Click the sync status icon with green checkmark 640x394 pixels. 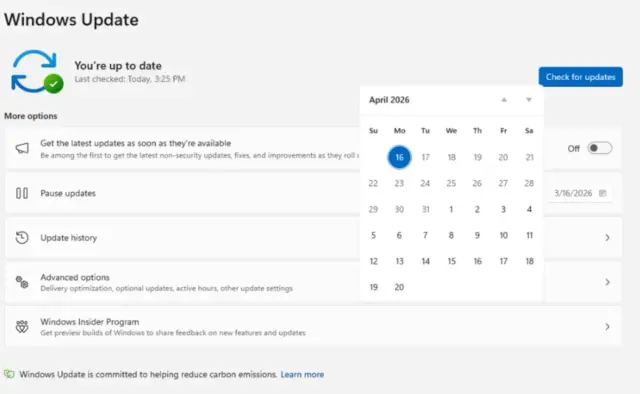click(37, 72)
